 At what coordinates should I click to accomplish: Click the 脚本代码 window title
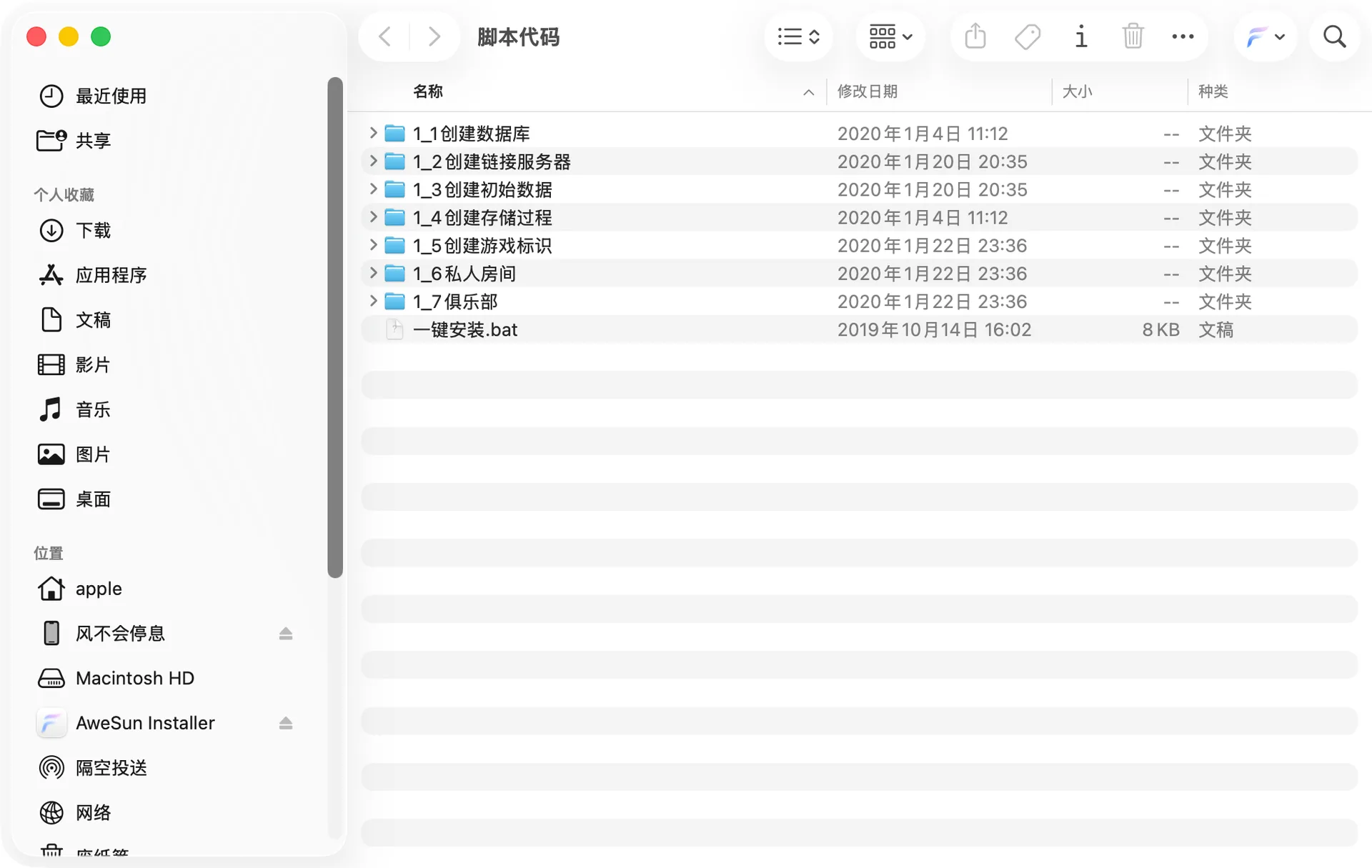tap(518, 36)
